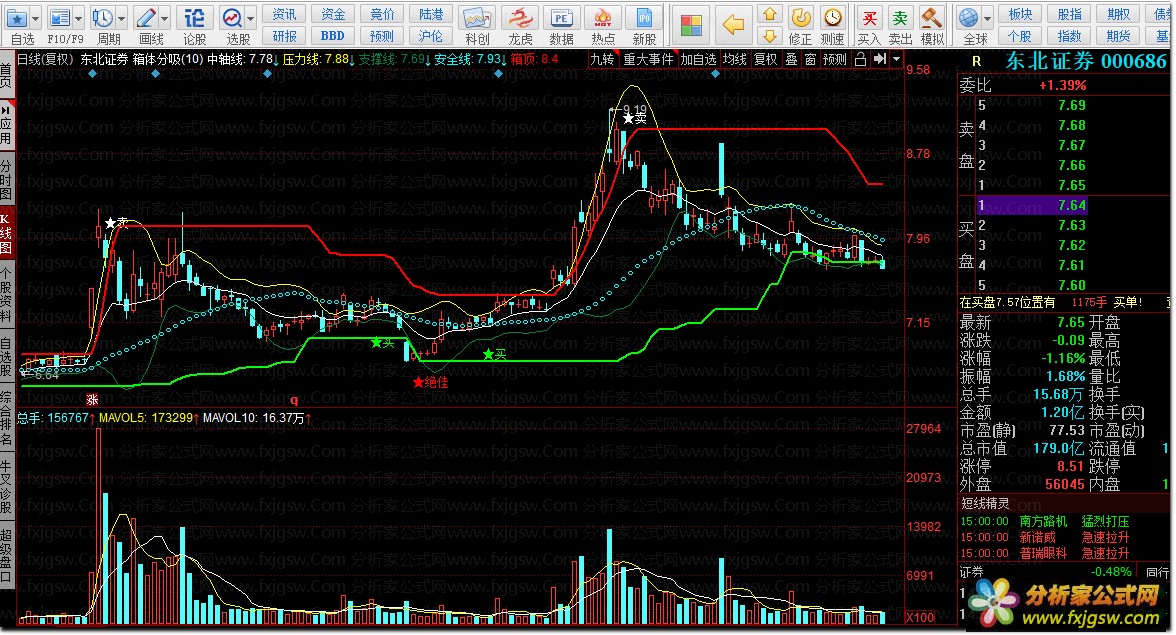The width and height of the screenshot is (1176, 635).
Task: Click the 测速 speed test clock icon
Action: (x=832, y=18)
